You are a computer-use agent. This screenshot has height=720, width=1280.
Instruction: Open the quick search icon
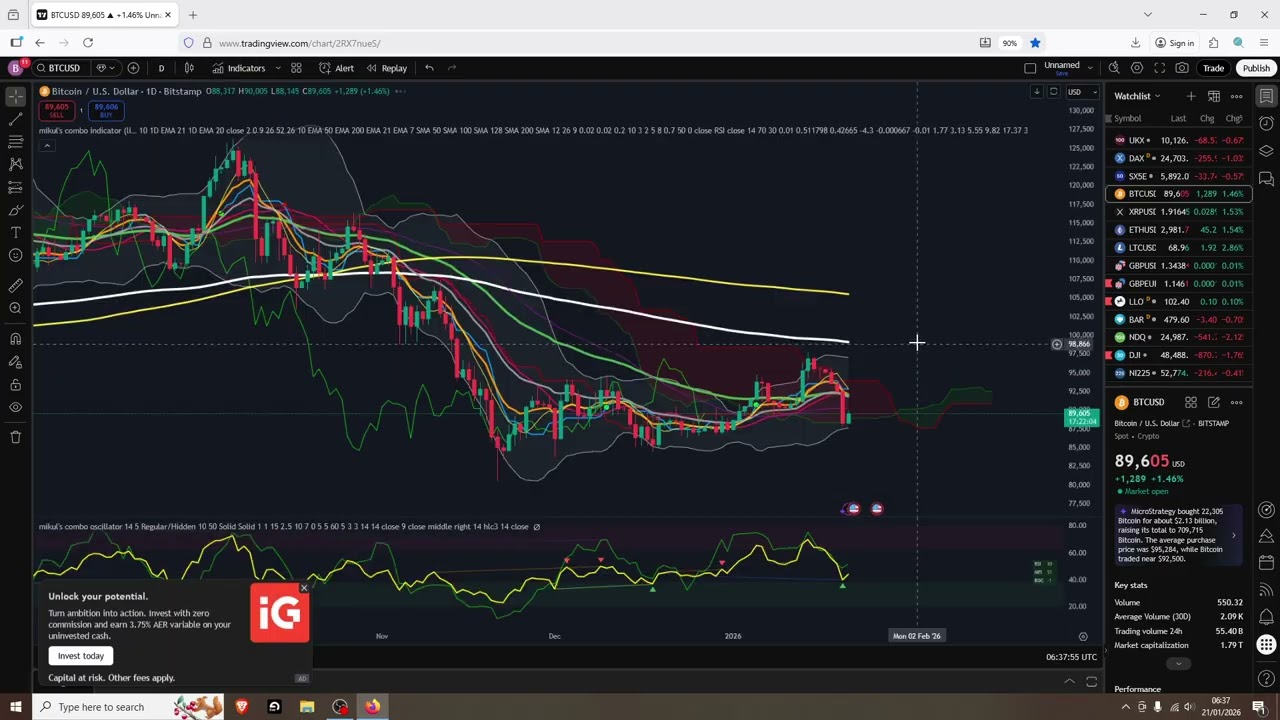point(1114,68)
